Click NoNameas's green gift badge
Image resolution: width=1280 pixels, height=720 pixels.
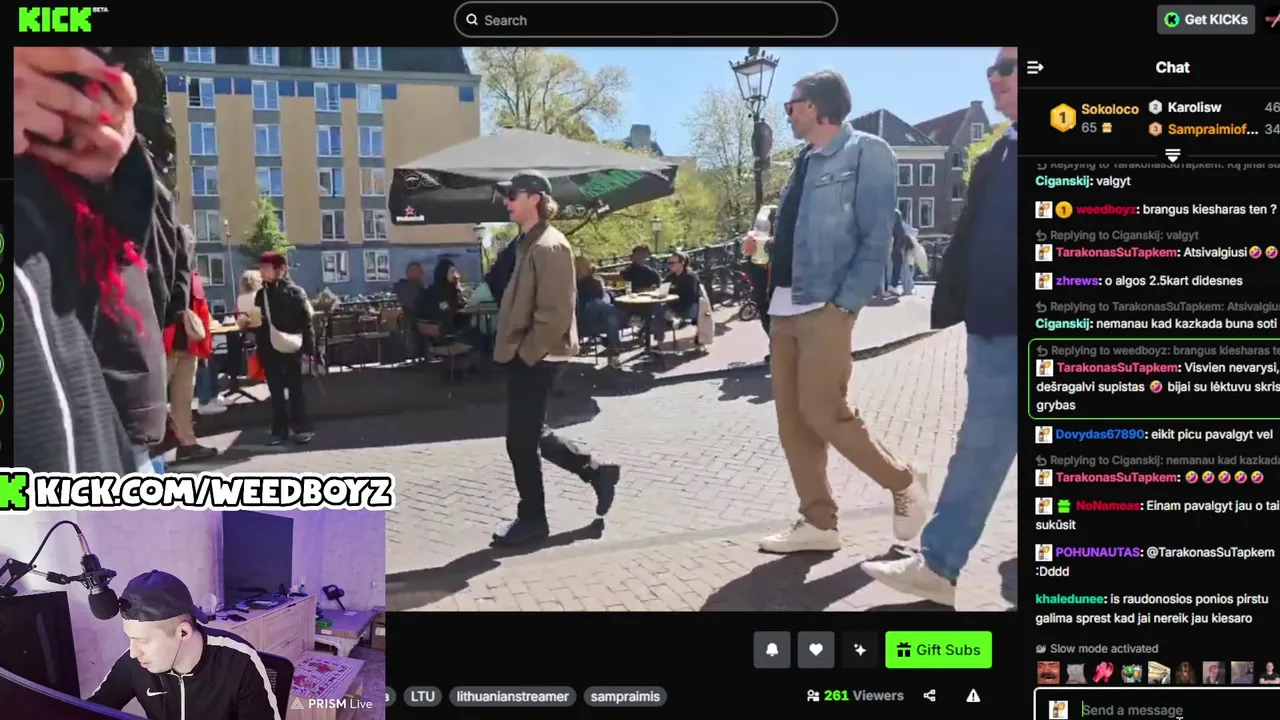(1064, 506)
